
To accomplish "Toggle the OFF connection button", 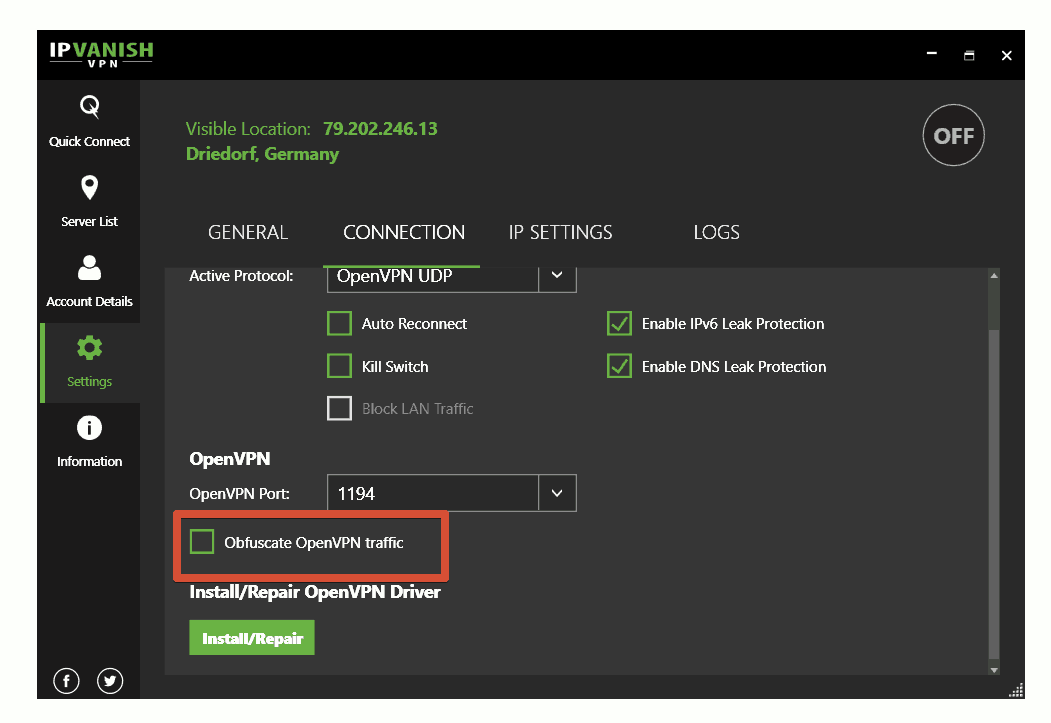I will pyautogui.click(x=953, y=135).
